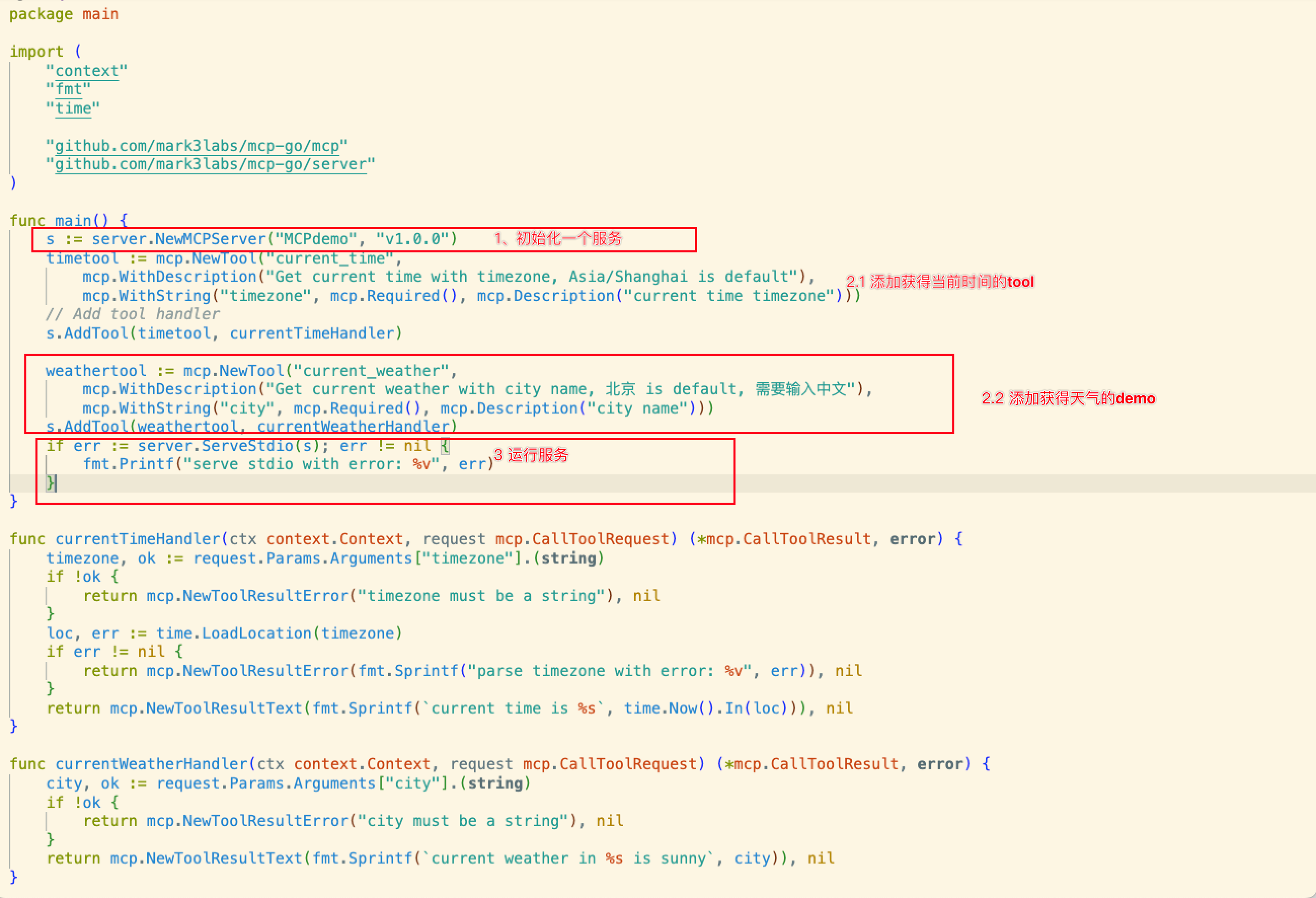Open the github.com/mark3labs/mcp-go/mcp import link
The width and height of the screenshot is (1316, 898).
click(197, 145)
